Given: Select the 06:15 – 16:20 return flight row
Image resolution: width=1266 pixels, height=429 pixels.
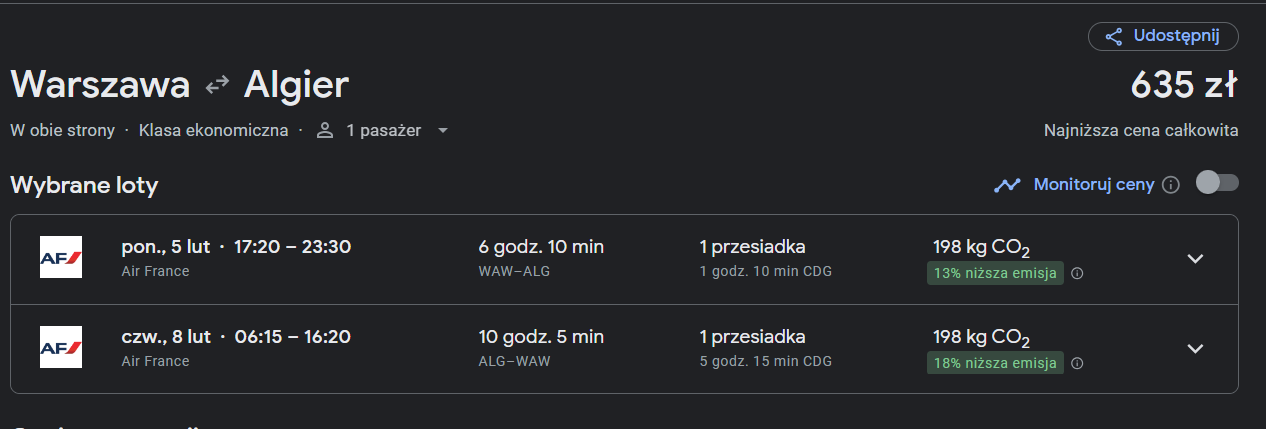Looking at the screenshot, I should tap(624, 349).
